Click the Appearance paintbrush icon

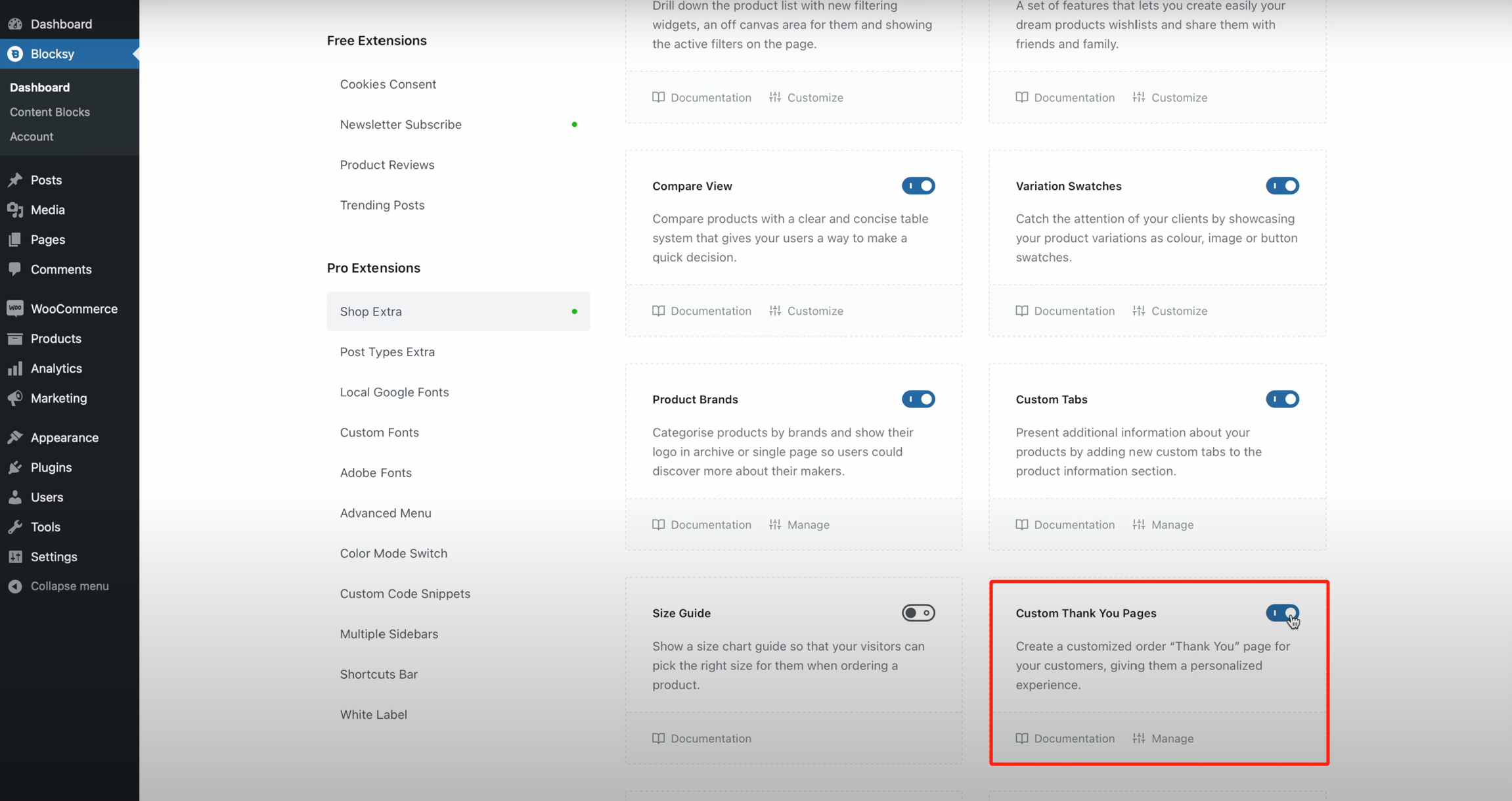(x=15, y=438)
